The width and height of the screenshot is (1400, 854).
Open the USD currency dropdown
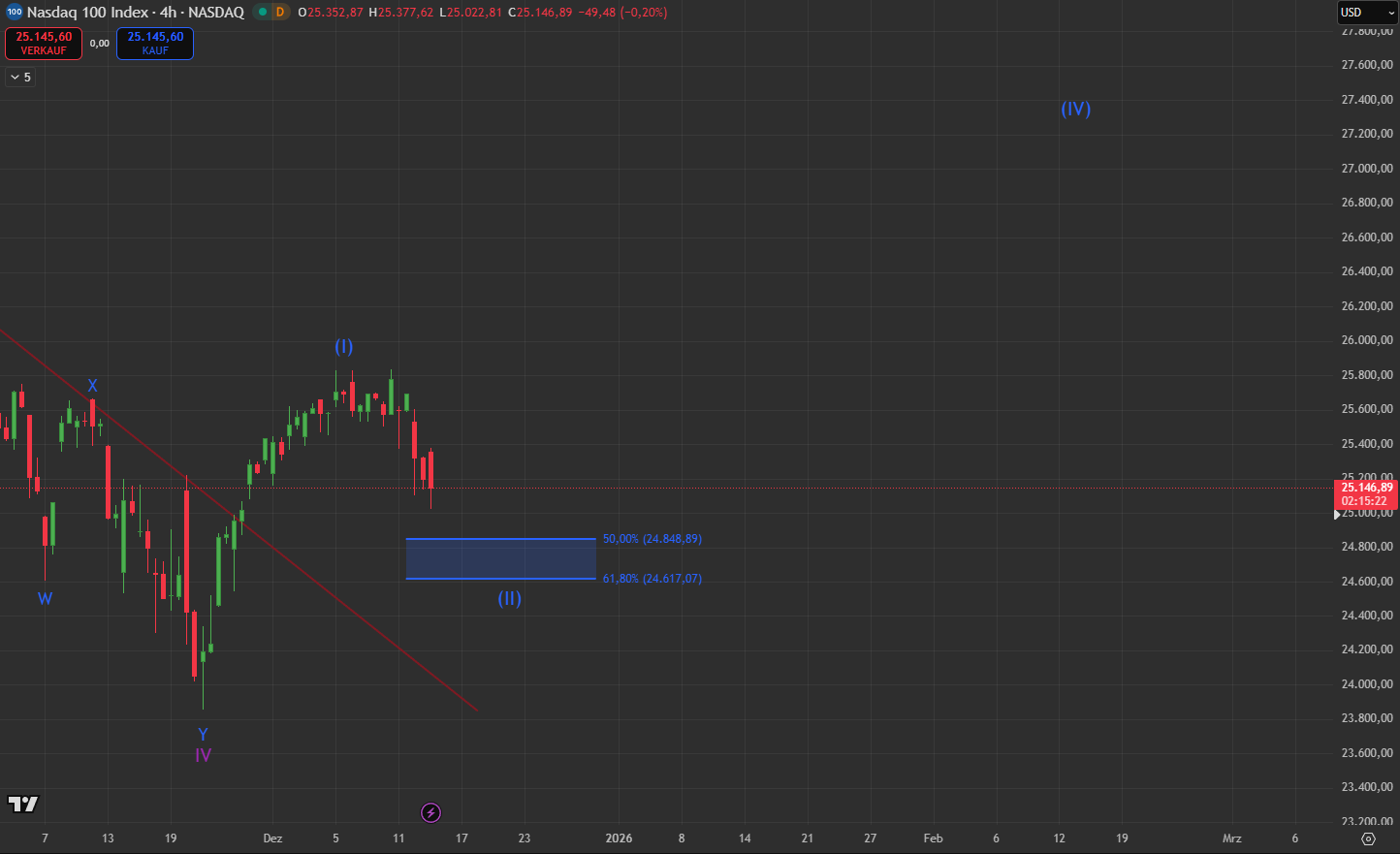[x=1365, y=13]
